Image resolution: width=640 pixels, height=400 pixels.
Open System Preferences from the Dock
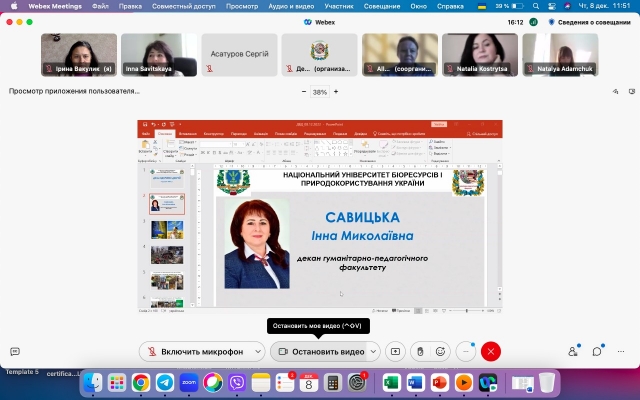[x=357, y=382]
